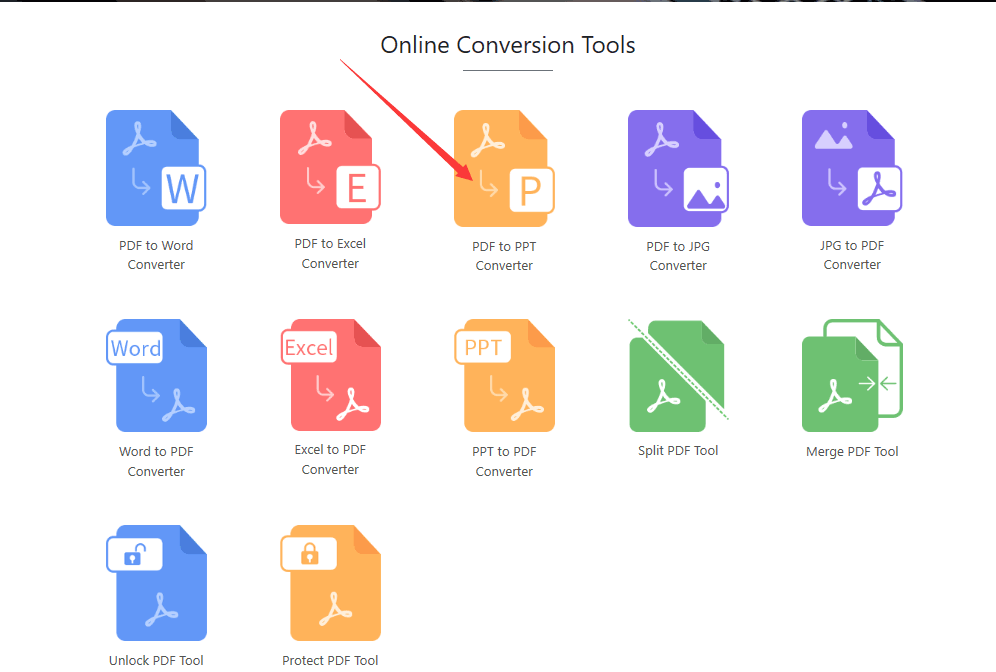Select the "Merge PDF Tool" text link
This screenshot has width=996, height=672.
point(852,452)
